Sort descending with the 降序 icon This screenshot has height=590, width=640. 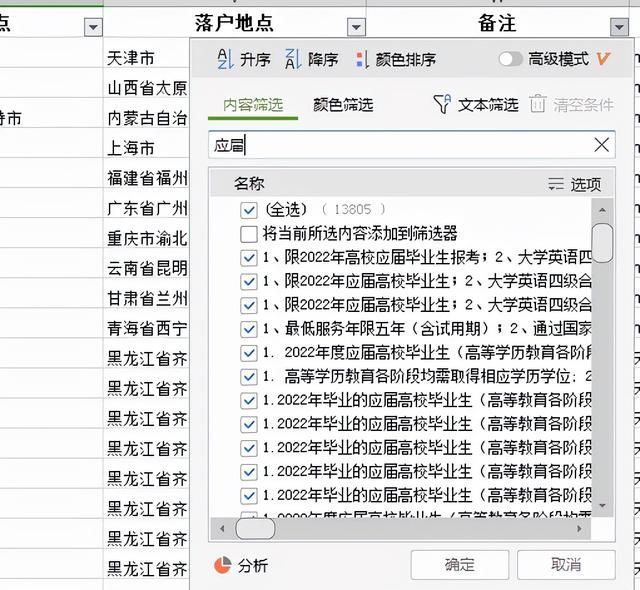[293, 60]
